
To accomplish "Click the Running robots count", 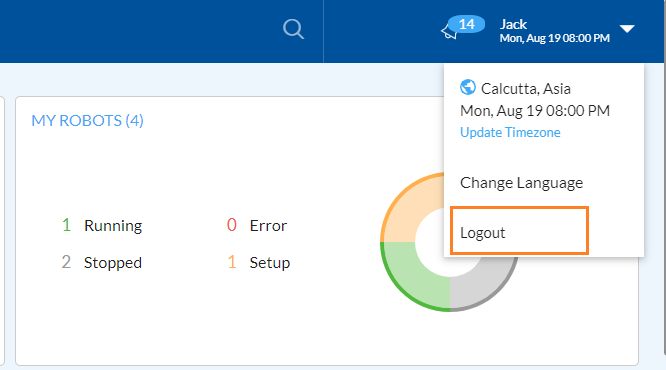I will (x=66, y=225).
